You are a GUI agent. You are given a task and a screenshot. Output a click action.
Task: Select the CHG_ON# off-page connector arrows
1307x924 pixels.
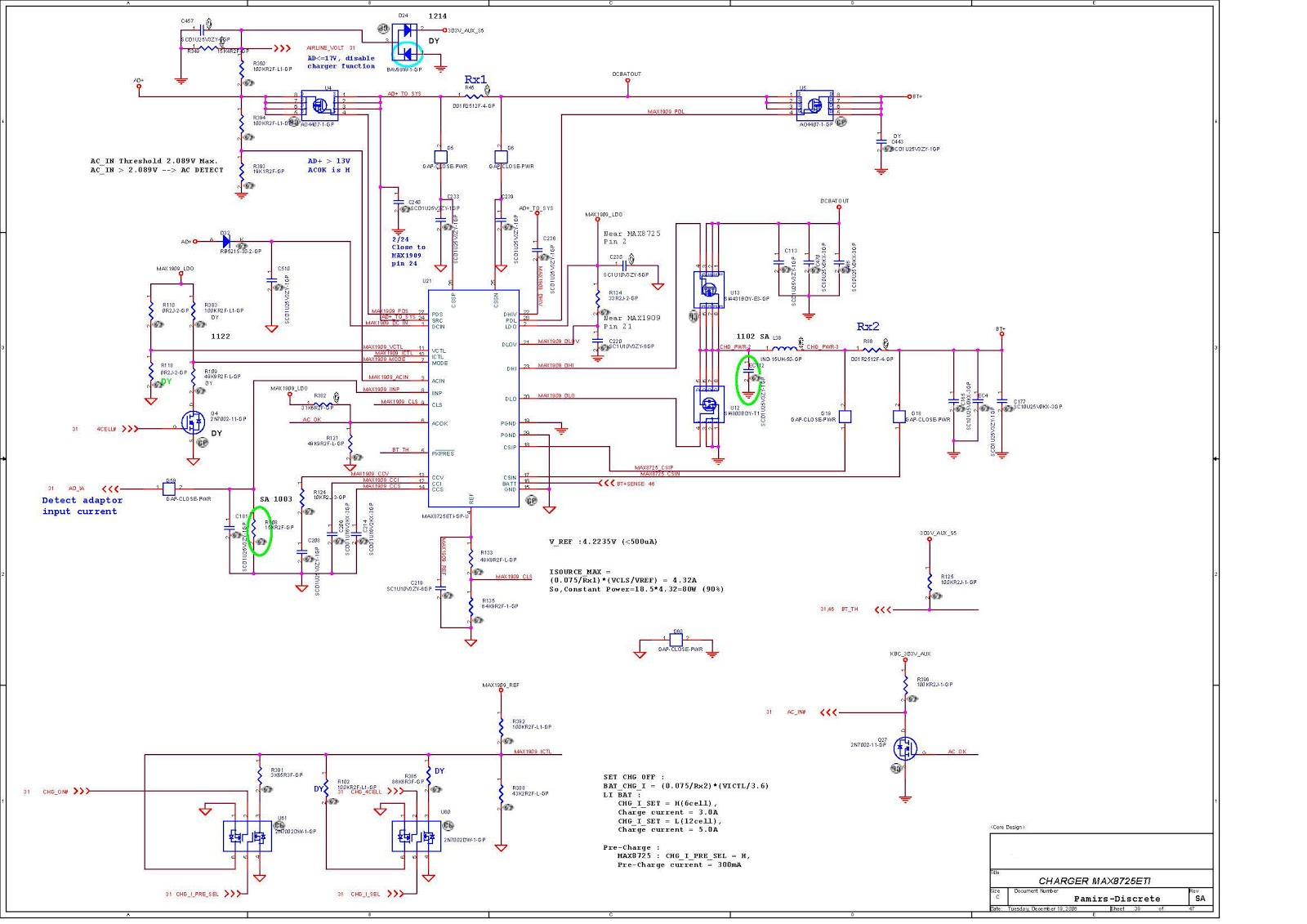click(x=81, y=792)
